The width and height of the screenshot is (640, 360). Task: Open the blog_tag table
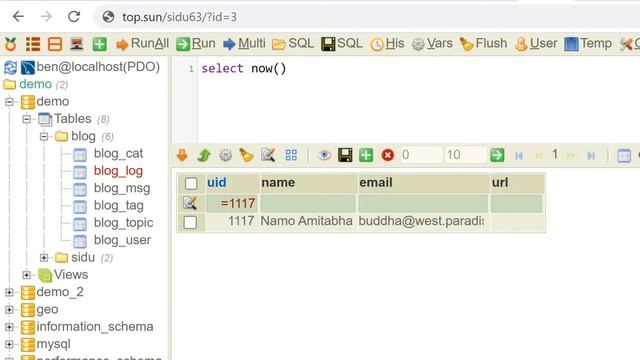point(119,205)
